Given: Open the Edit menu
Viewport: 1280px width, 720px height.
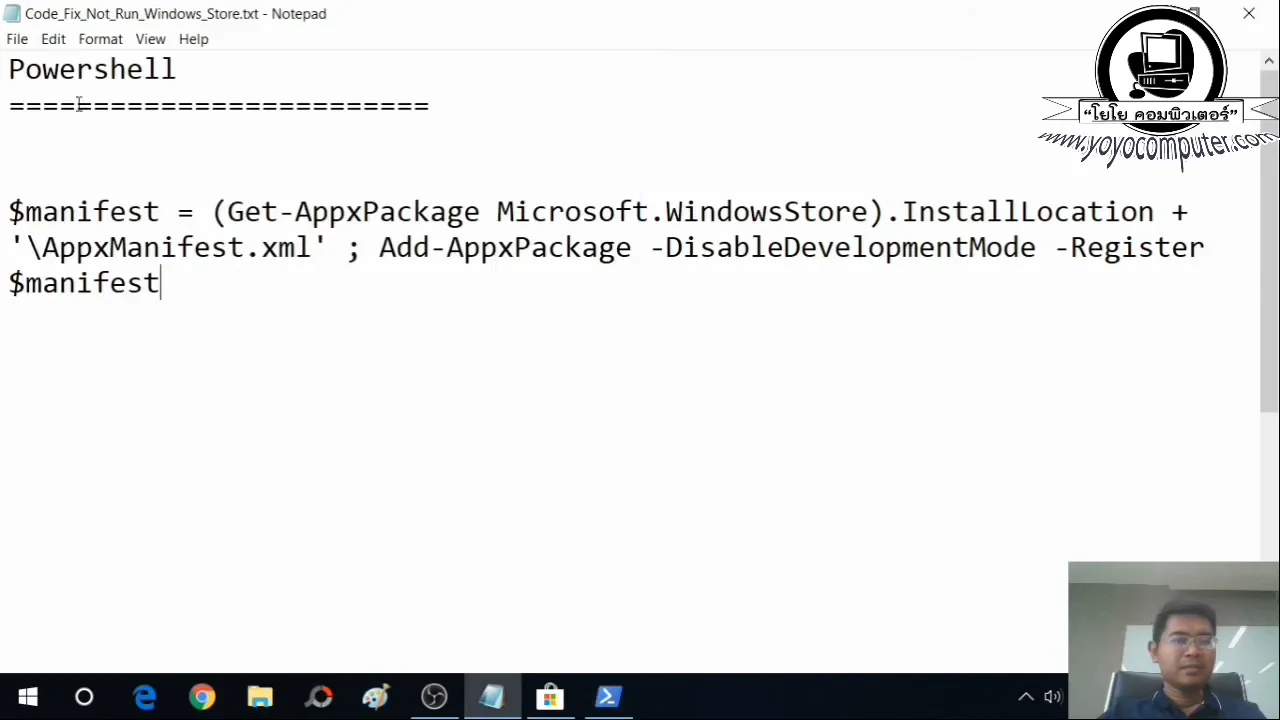Looking at the screenshot, I should pos(53,38).
